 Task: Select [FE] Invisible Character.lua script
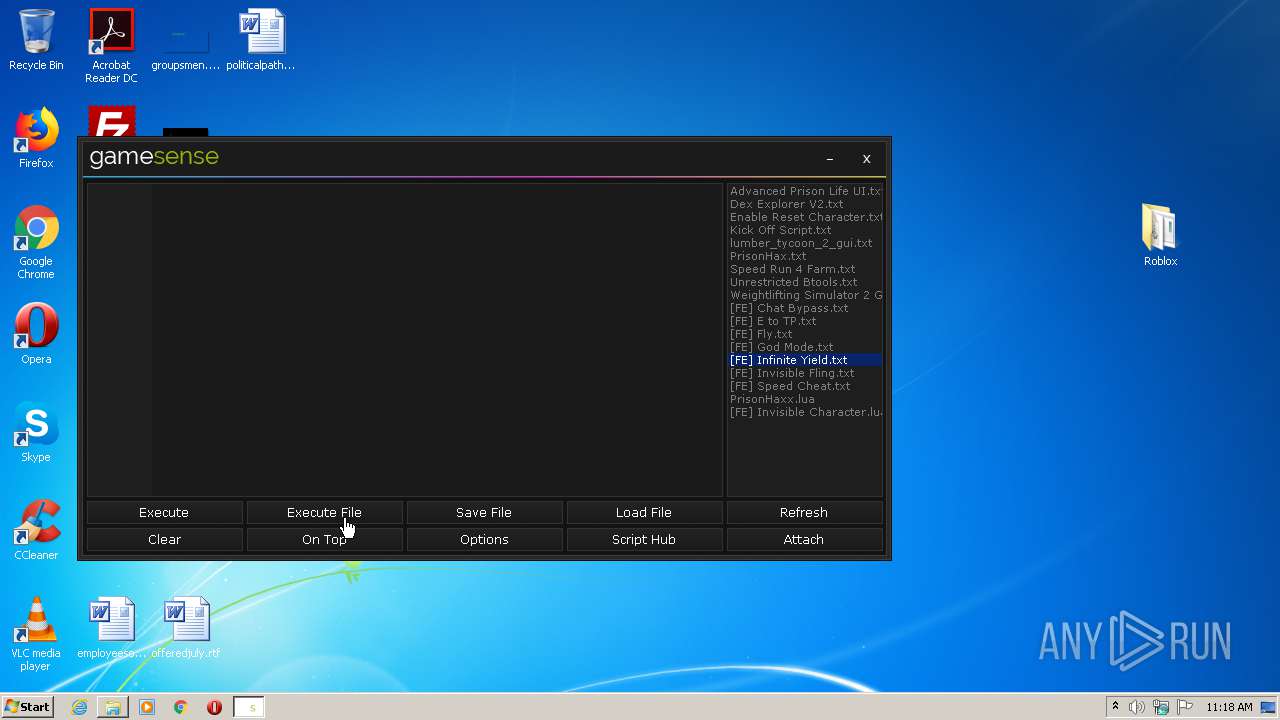coord(805,412)
